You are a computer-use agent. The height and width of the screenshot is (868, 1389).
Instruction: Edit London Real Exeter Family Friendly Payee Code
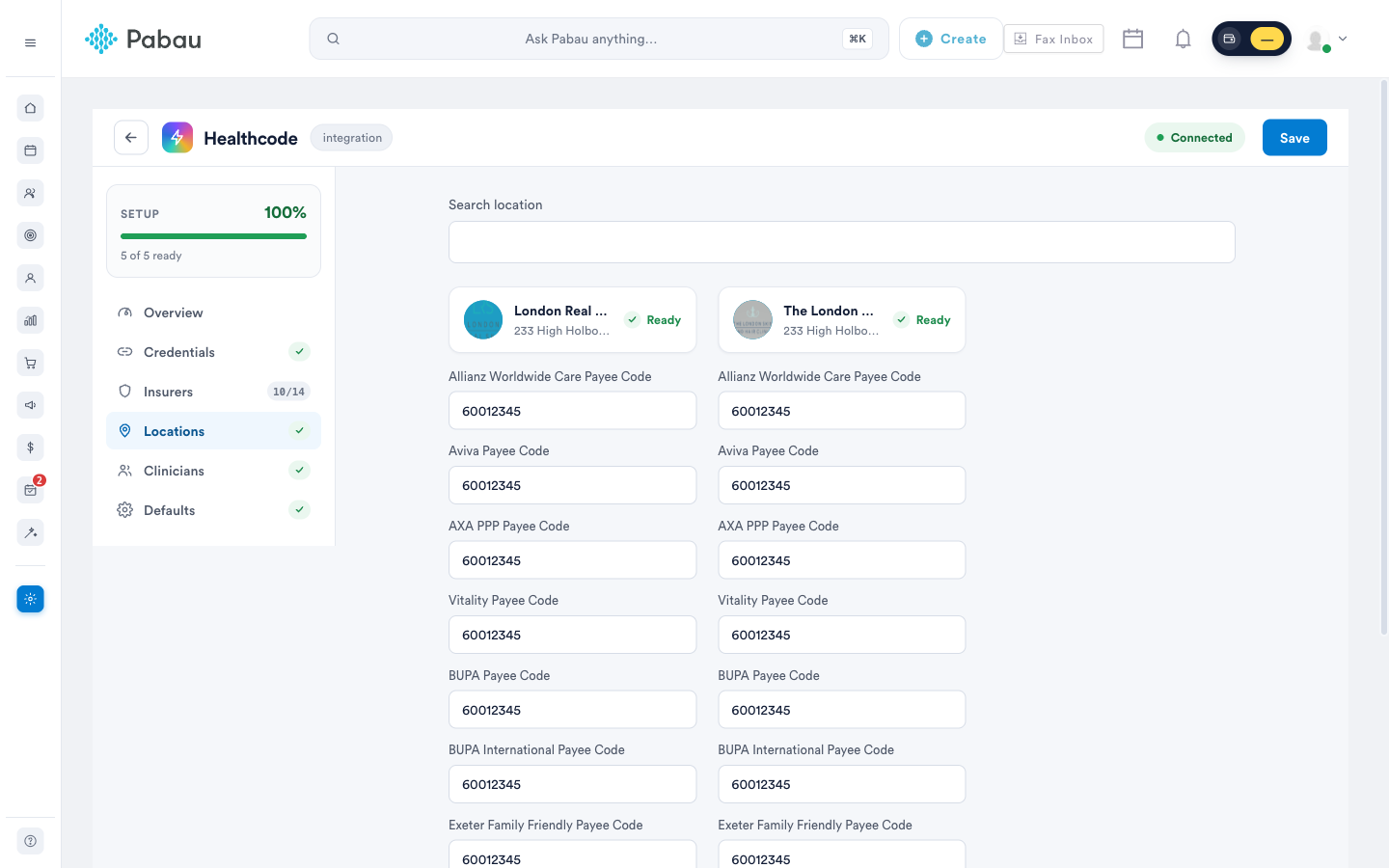click(x=573, y=854)
